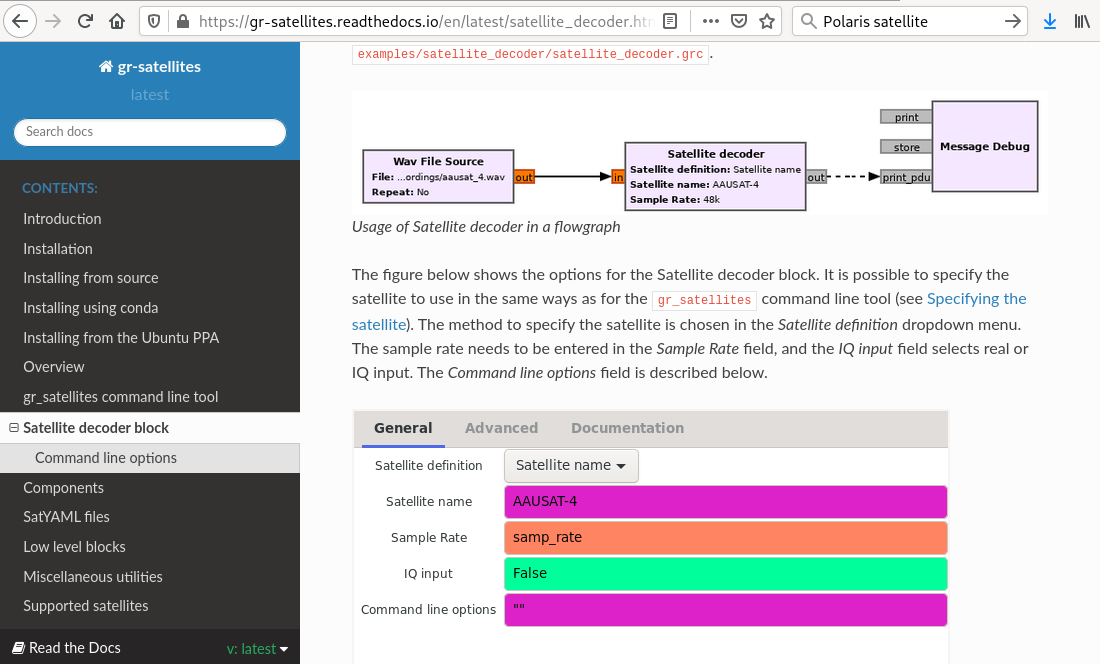
Task: Open tracking protection shield info
Action: 154,22
